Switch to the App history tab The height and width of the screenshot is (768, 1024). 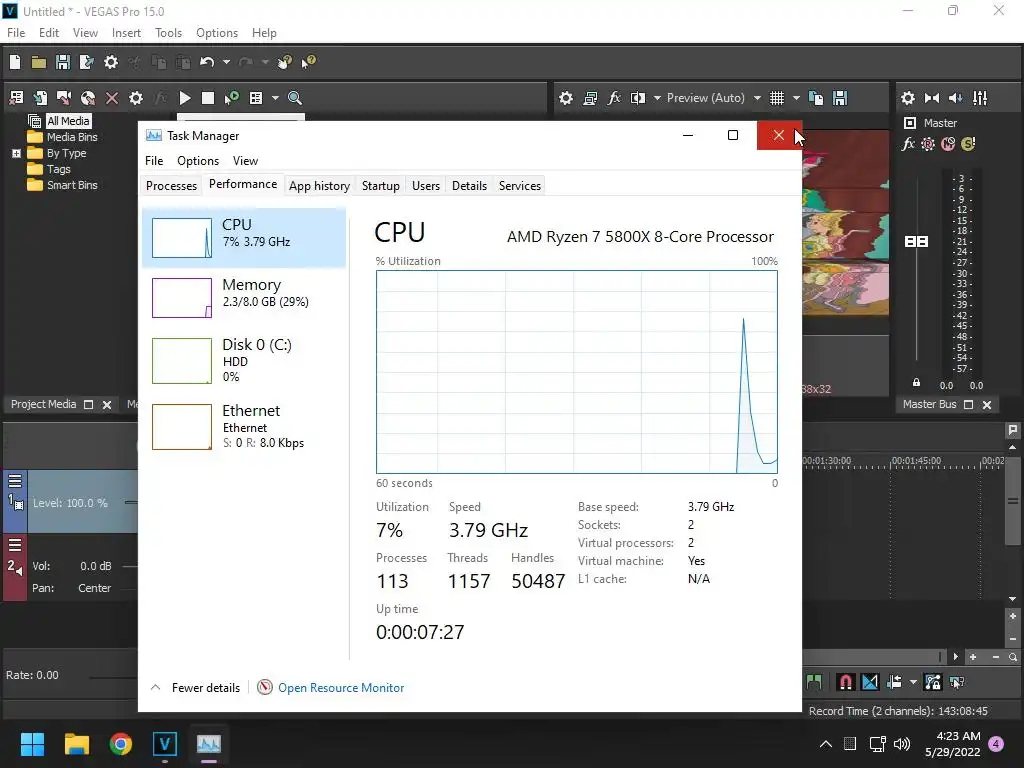pyautogui.click(x=319, y=185)
